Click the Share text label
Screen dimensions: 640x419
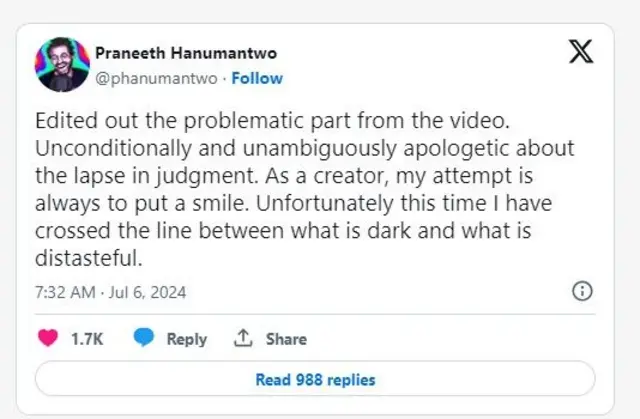[x=286, y=339]
